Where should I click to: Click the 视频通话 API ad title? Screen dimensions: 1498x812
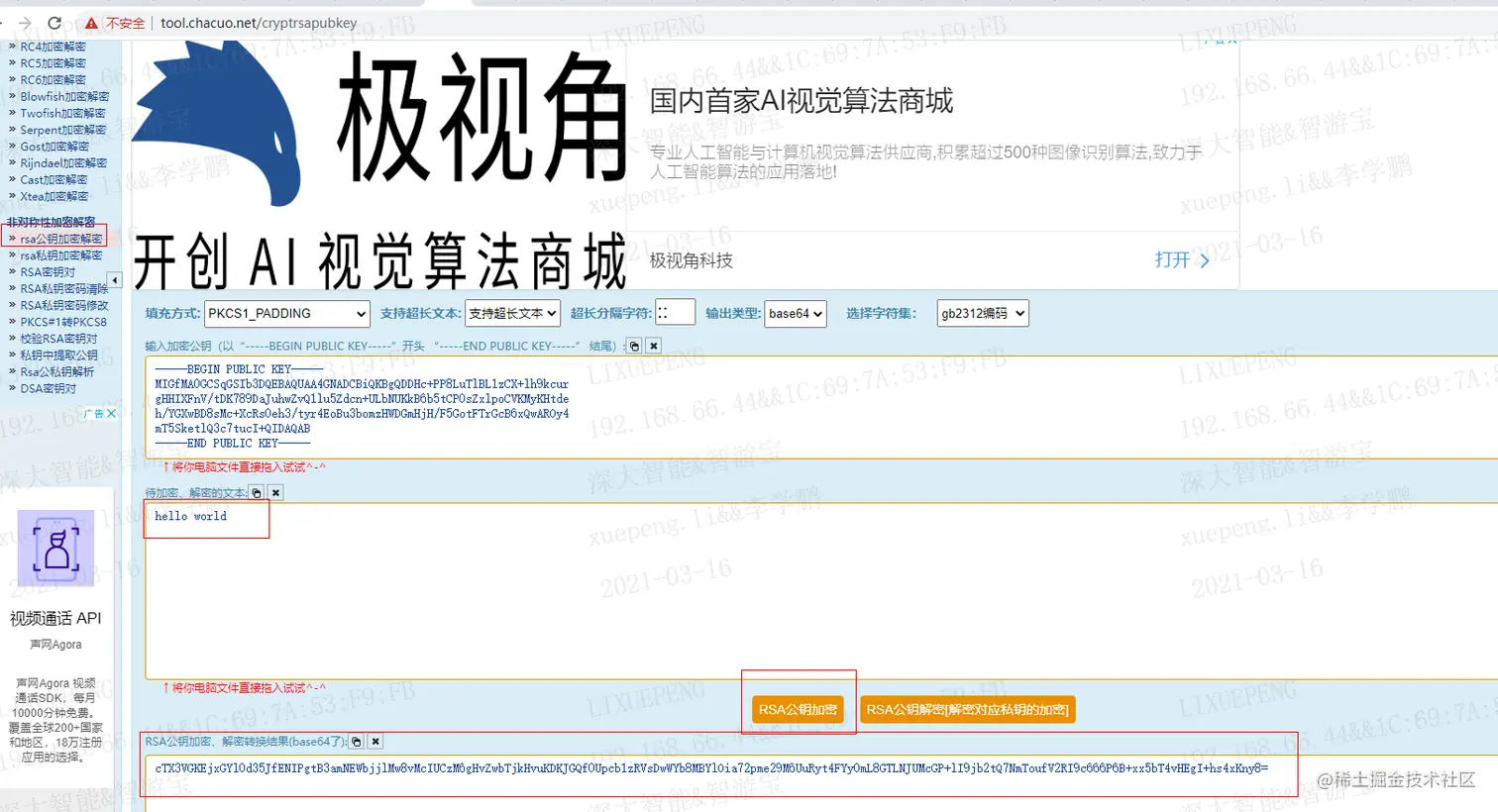point(55,618)
